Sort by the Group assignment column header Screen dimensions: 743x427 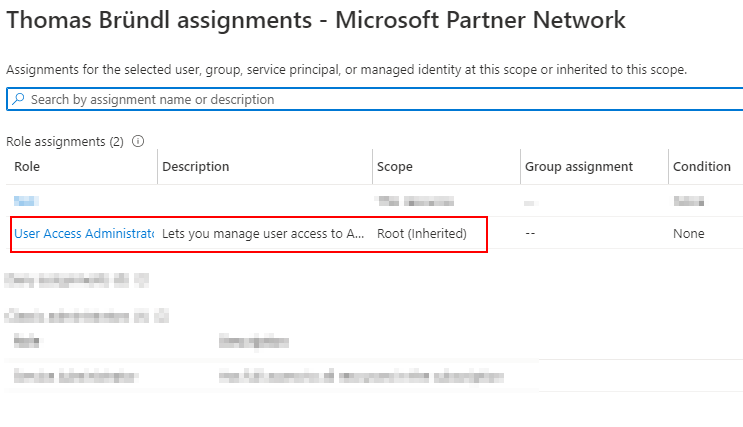579,166
